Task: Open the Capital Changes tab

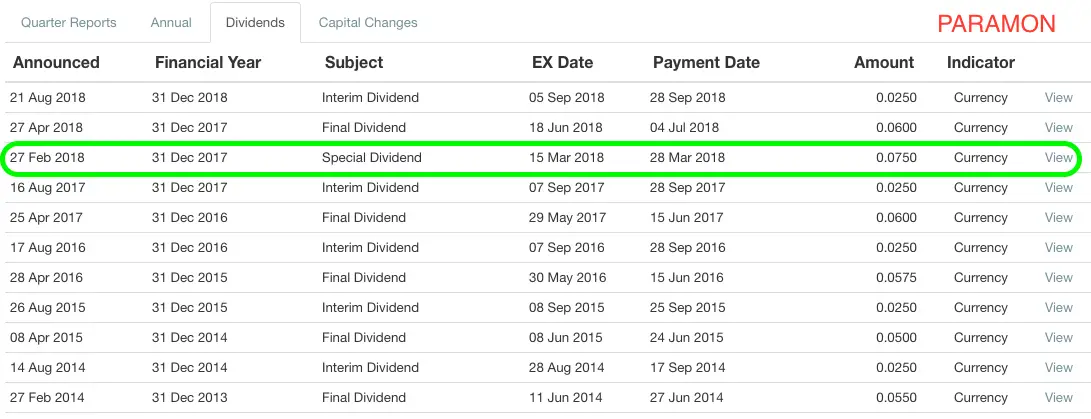Action: pyautogui.click(x=368, y=22)
